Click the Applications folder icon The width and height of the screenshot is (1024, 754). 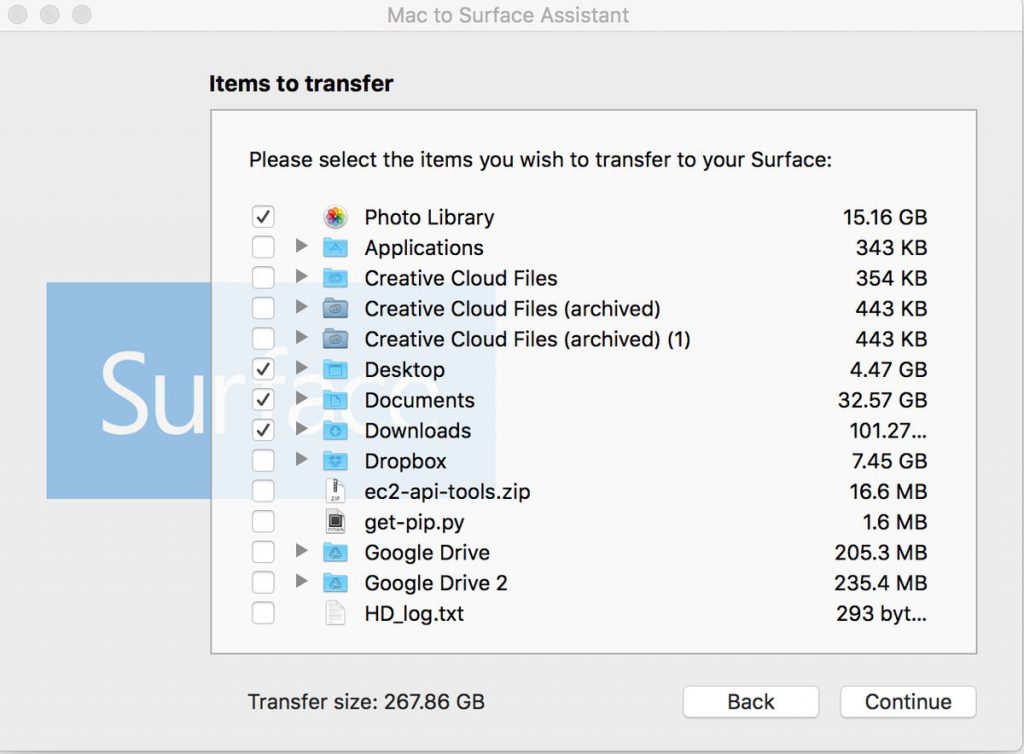point(335,247)
